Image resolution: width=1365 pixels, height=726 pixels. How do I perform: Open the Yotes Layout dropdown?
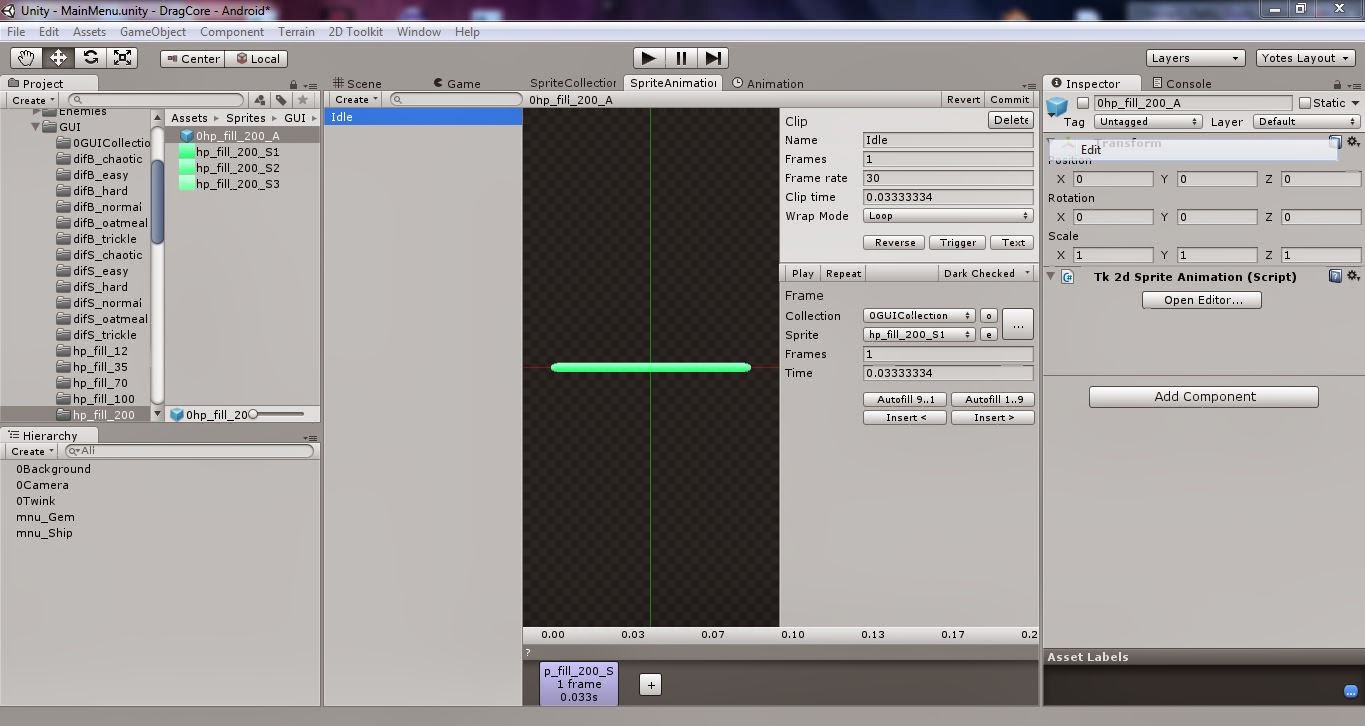point(1305,58)
